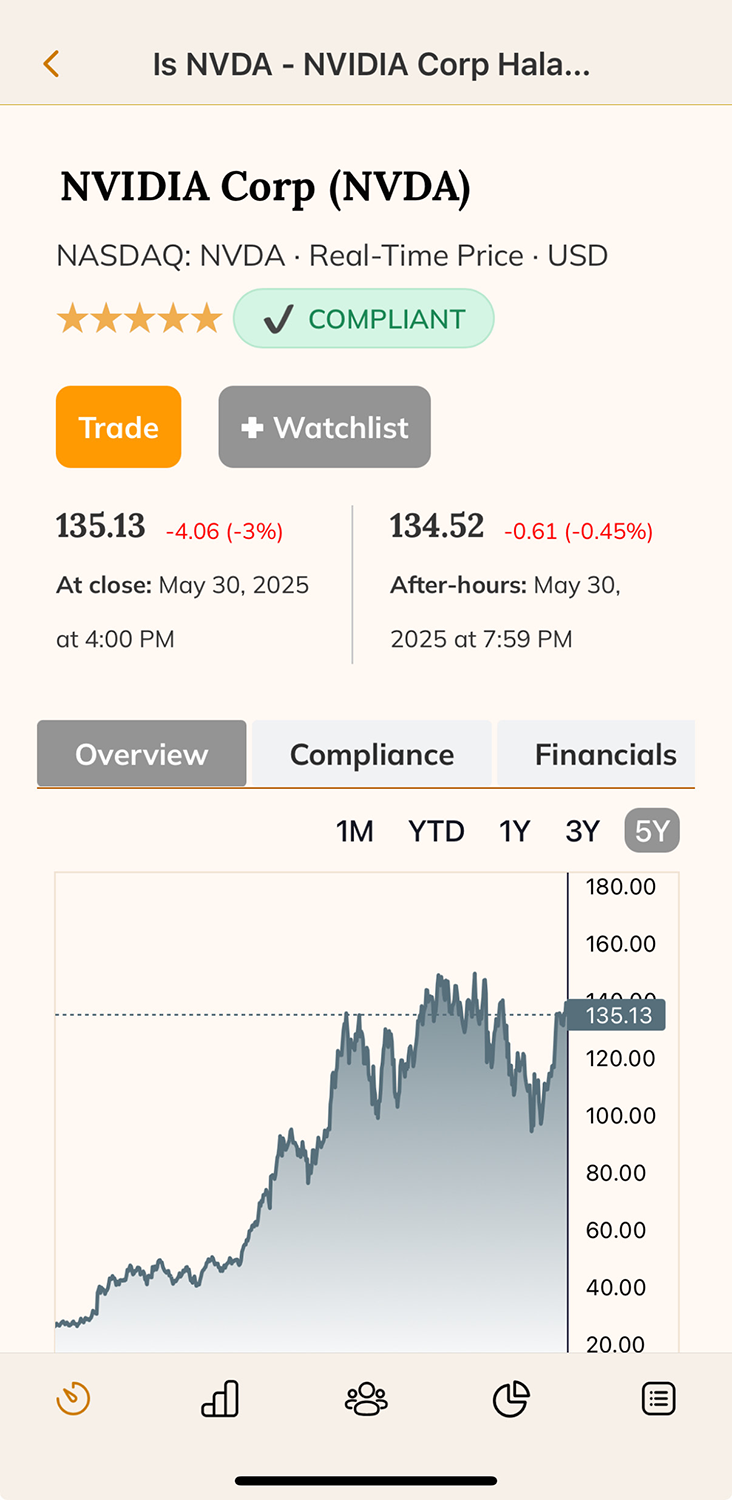
Task: Add NVDA to Watchlist
Action: 325,427
